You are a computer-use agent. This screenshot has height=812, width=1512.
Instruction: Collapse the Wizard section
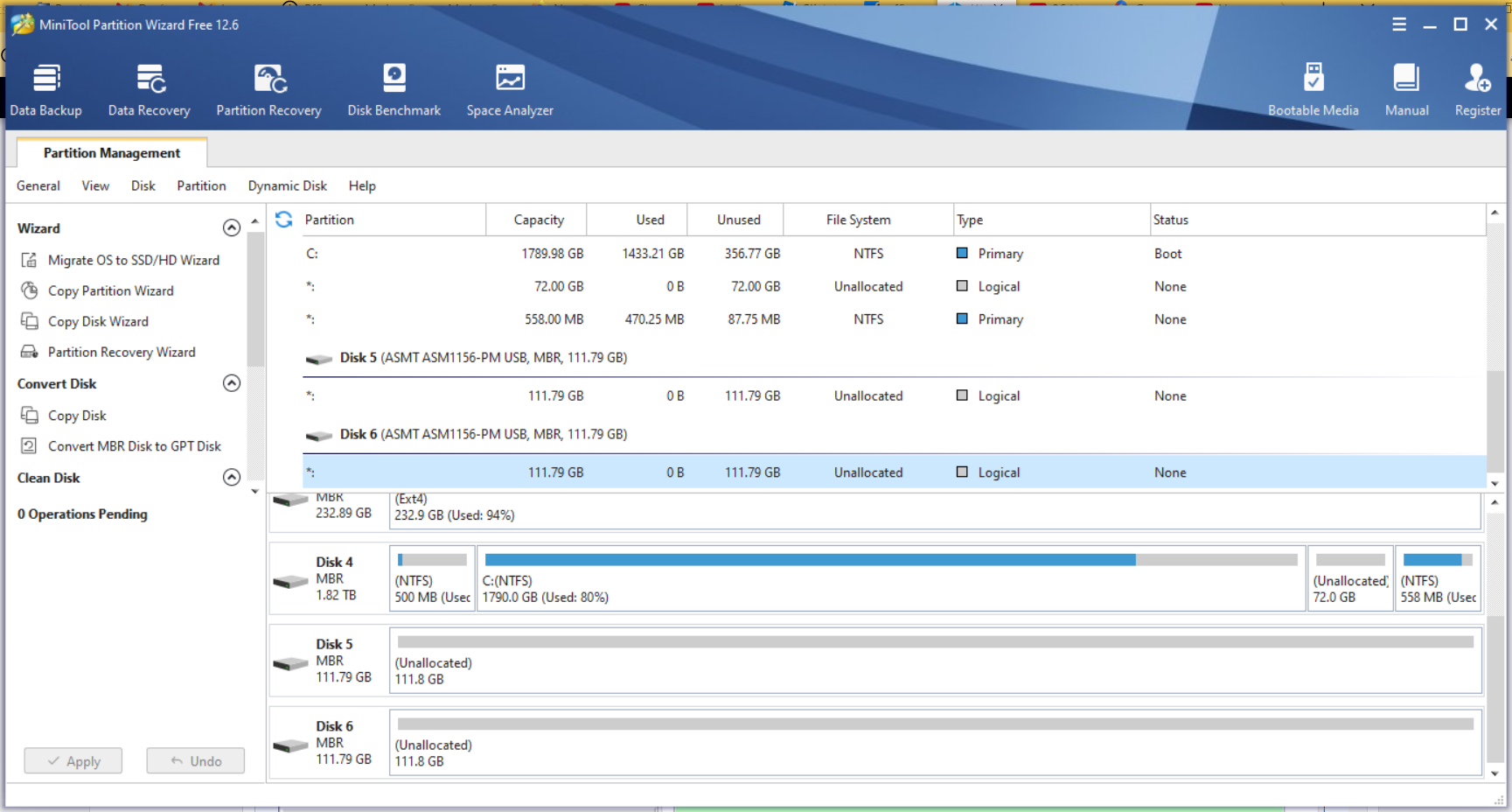[x=232, y=228]
